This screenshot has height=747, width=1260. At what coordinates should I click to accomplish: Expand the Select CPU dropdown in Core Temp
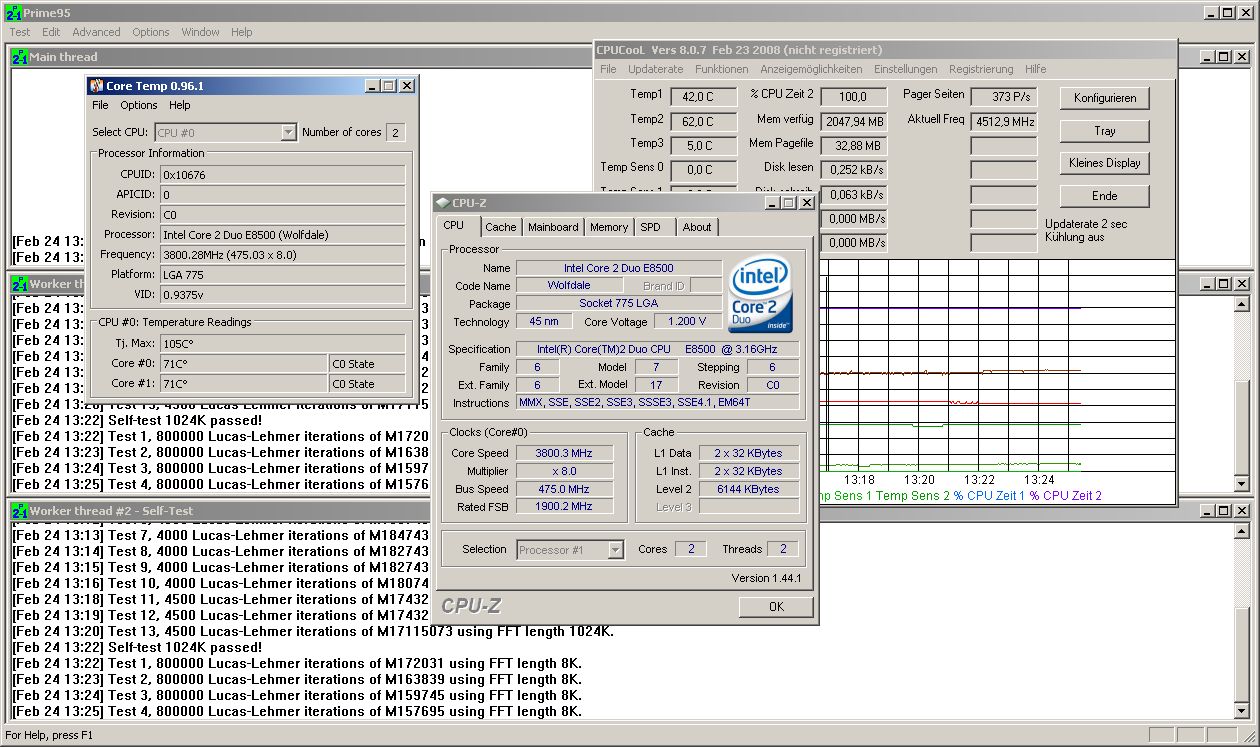(x=288, y=132)
